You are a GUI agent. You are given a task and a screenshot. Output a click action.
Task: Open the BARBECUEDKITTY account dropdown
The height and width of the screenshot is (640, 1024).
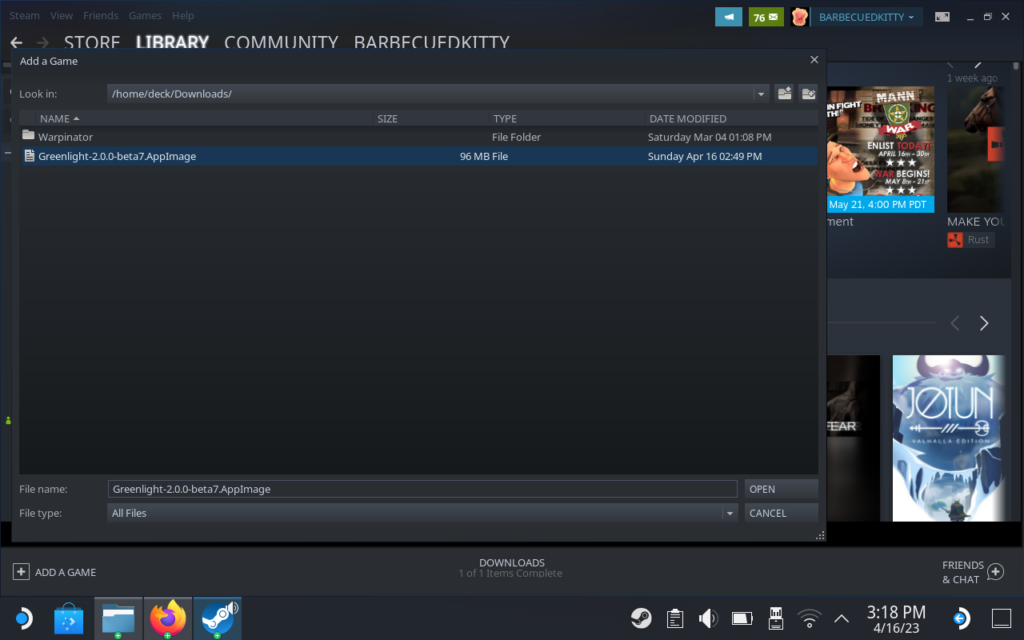click(x=866, y=17)
